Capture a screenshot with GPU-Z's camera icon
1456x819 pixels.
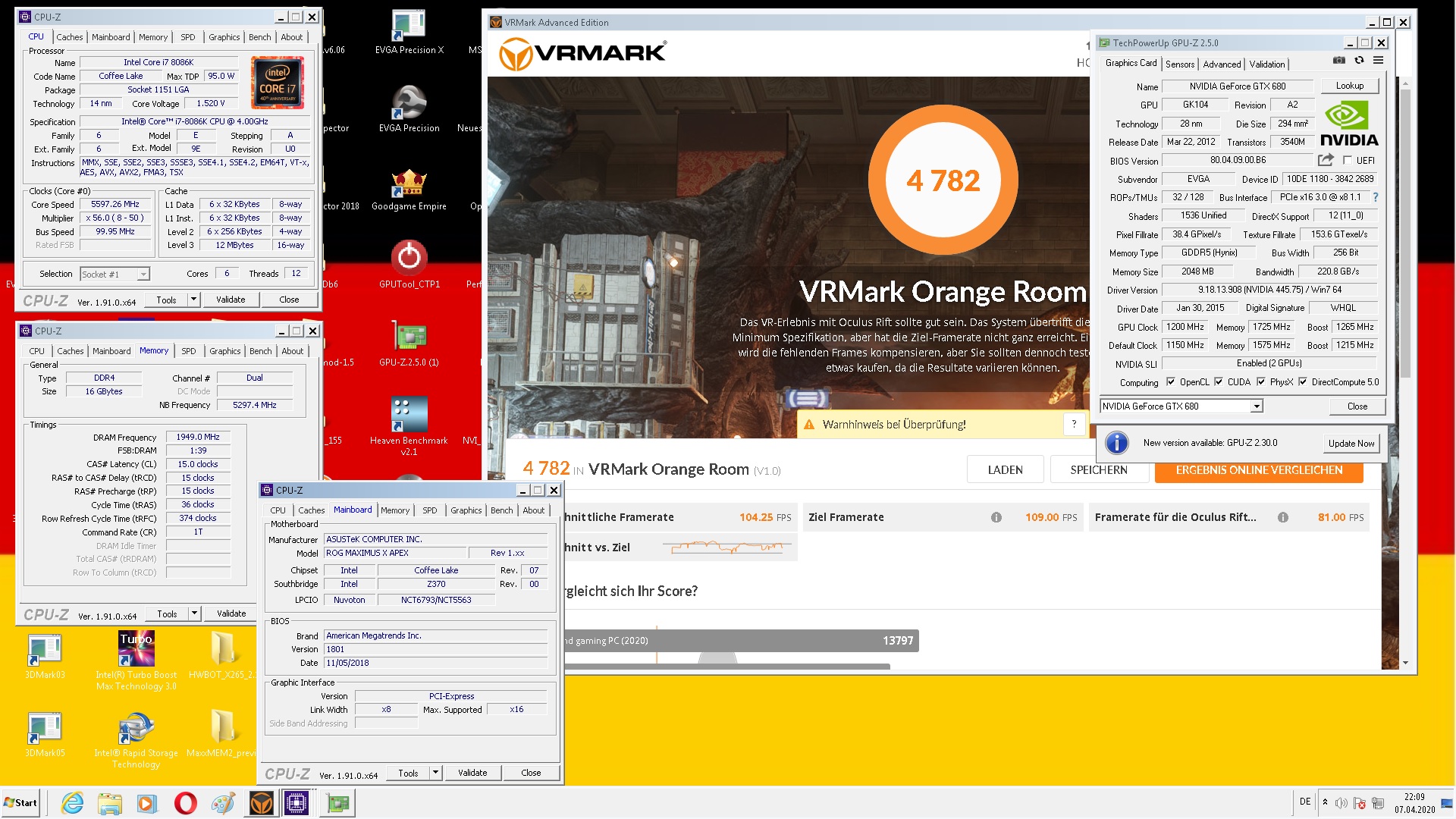(x=1339, y=61)
